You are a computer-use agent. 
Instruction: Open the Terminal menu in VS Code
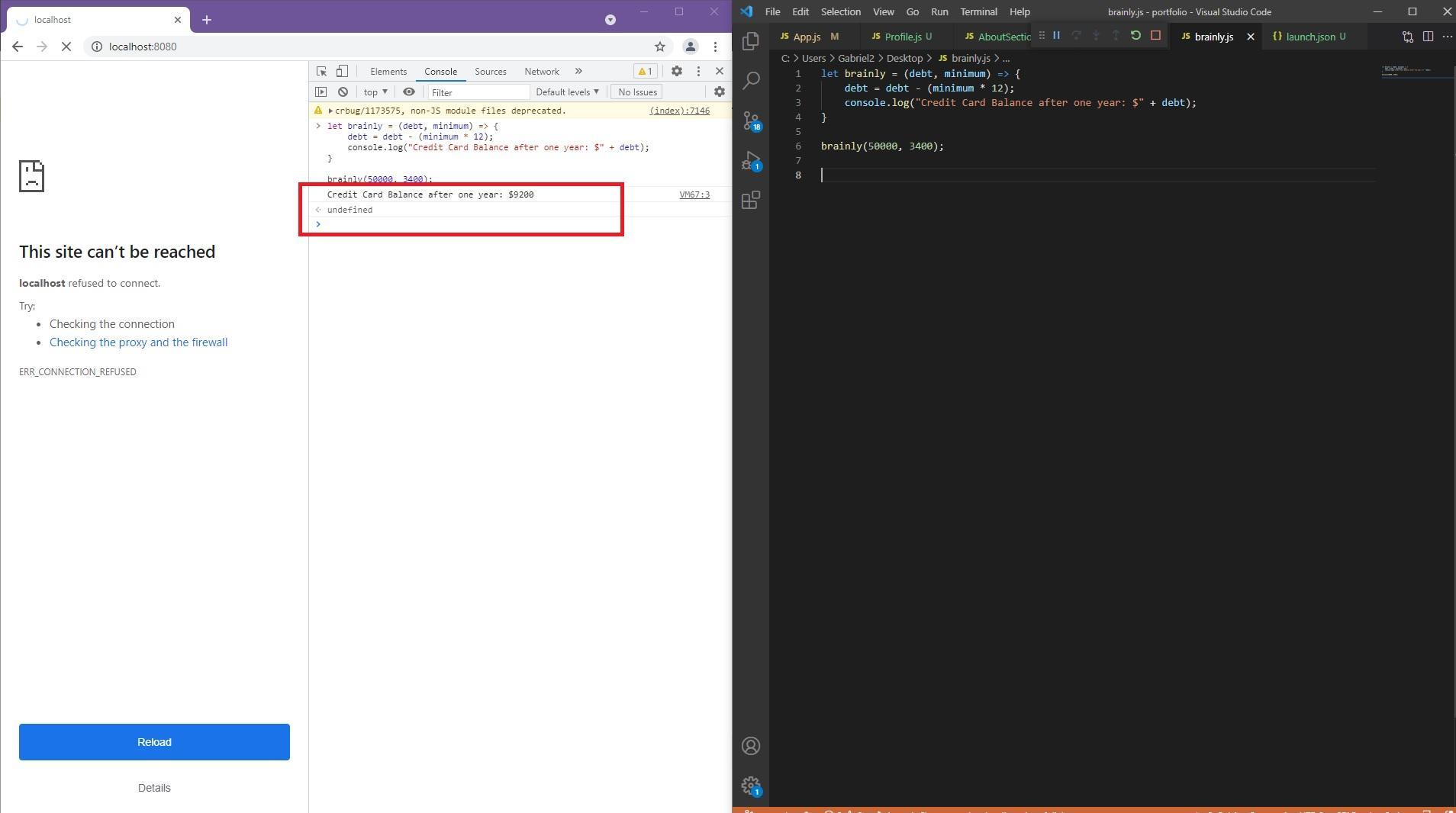point(978,11)
